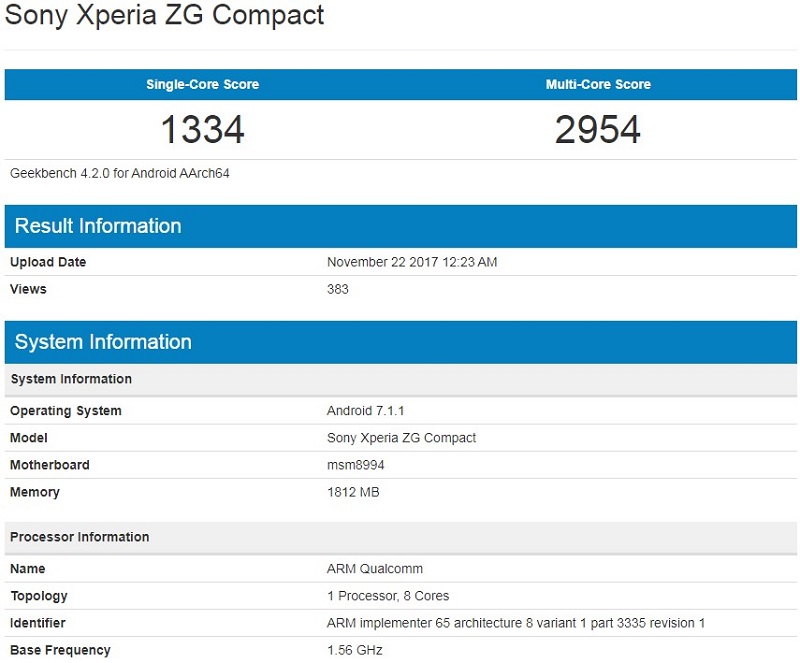Image resolution: width=800 pixels, height=663 pixels.
Task: Select the Android 7.1.1 operating system value
Action: tap(365, 411)
